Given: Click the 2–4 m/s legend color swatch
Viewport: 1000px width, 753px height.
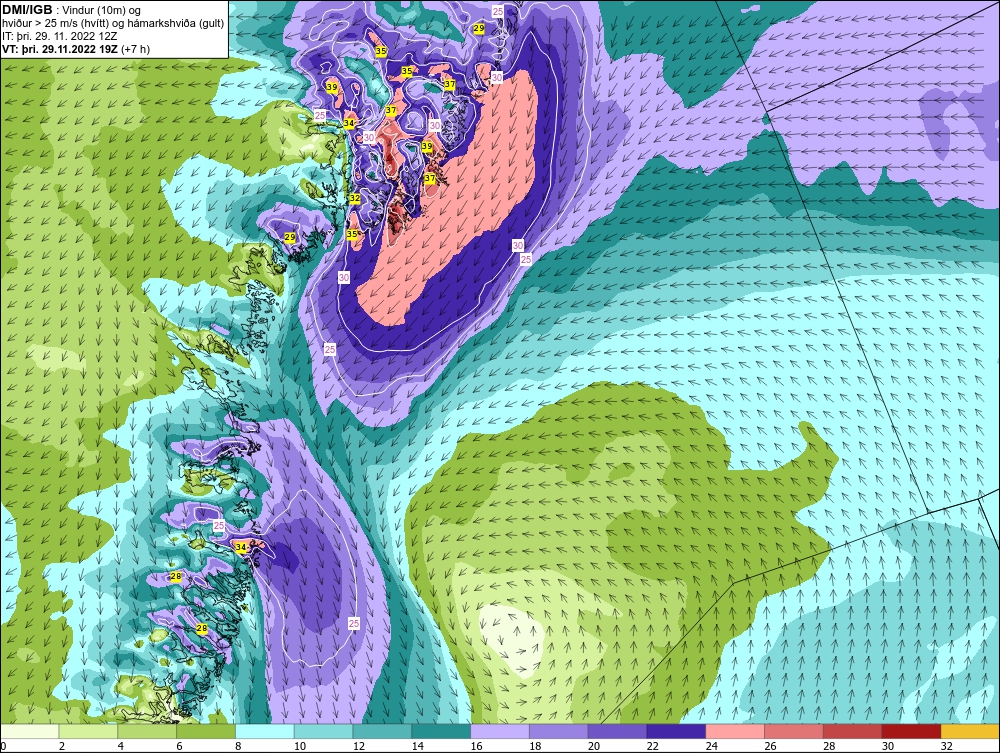Looking at the screenshot, I should 88,731.
